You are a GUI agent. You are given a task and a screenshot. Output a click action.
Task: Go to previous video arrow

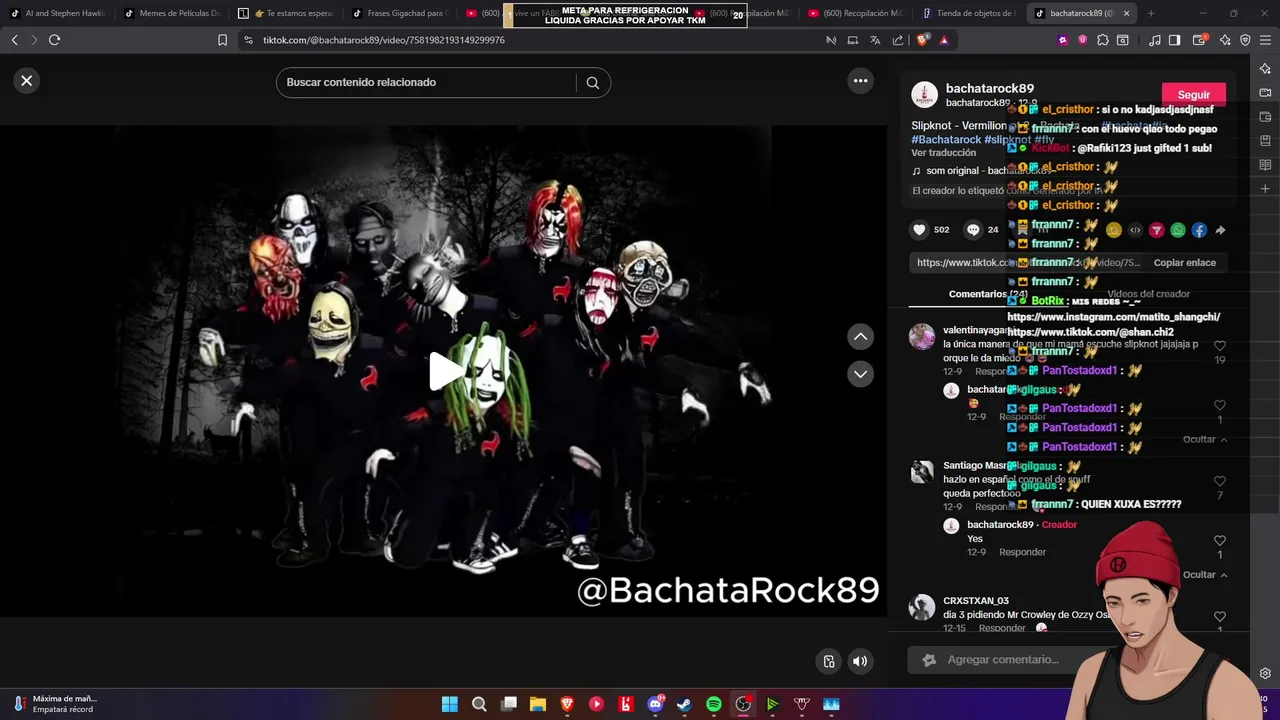pos(860,337)
